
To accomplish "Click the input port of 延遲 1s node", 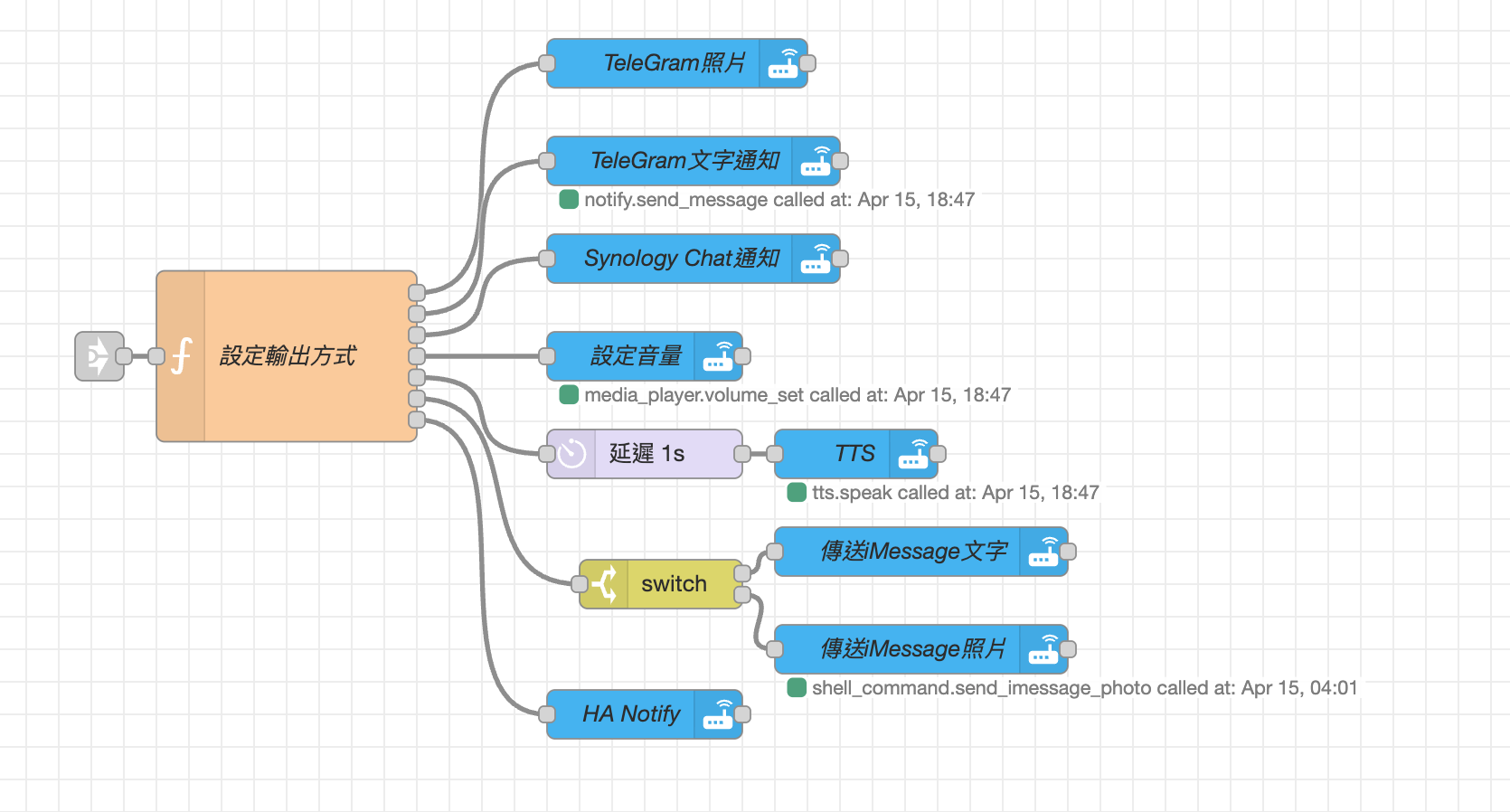I will tap(547, 454).
